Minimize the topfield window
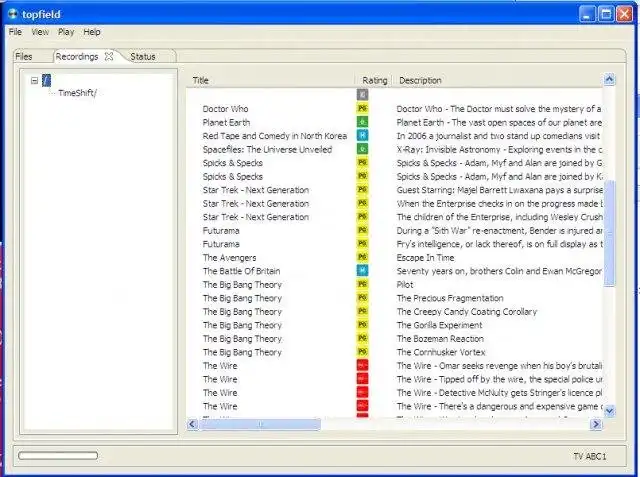Viewport: 640px width, 477px height. coord(587,14)
